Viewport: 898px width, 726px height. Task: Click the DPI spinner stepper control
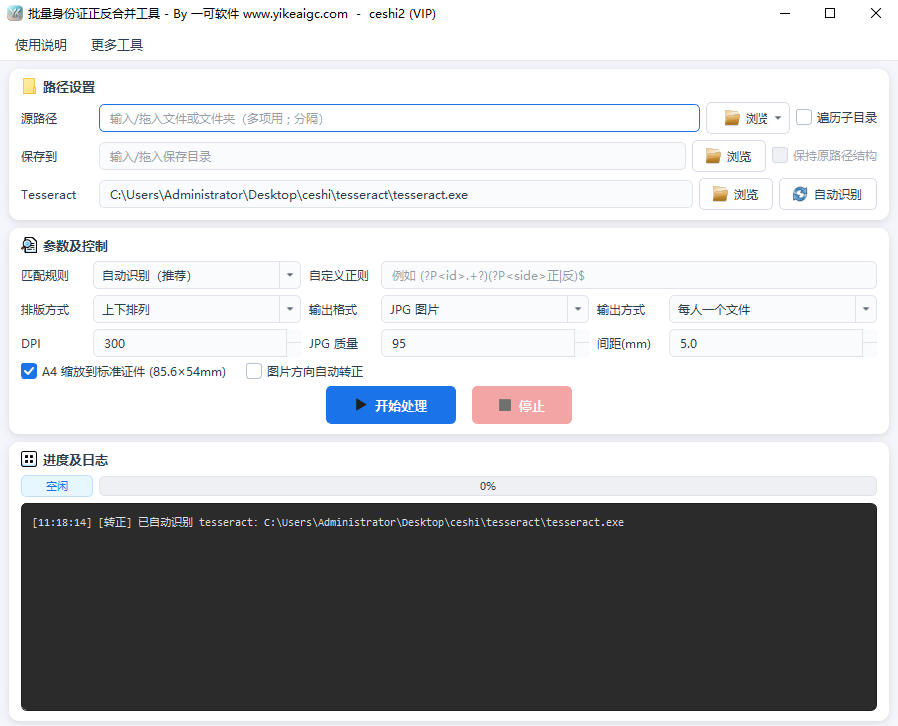pyautogui.click(x=294, y=343)
